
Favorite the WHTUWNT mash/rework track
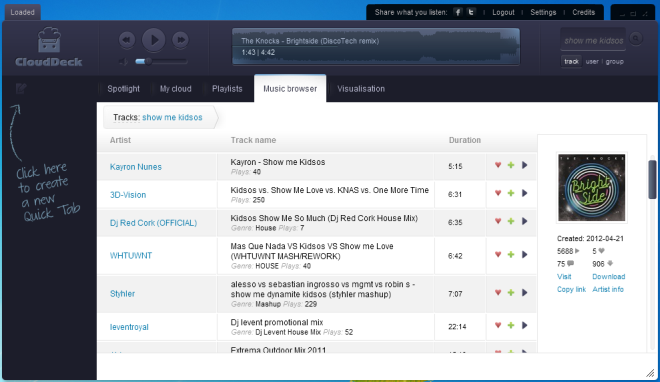tap(498, 255)
